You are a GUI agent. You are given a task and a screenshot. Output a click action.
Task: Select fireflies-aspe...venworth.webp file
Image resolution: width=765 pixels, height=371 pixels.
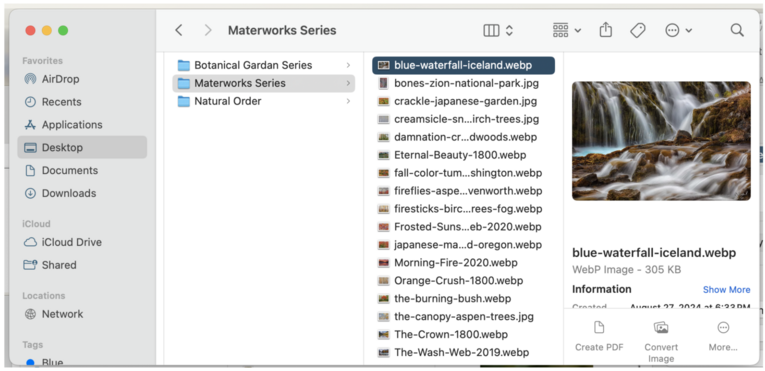tap(463, 191)
